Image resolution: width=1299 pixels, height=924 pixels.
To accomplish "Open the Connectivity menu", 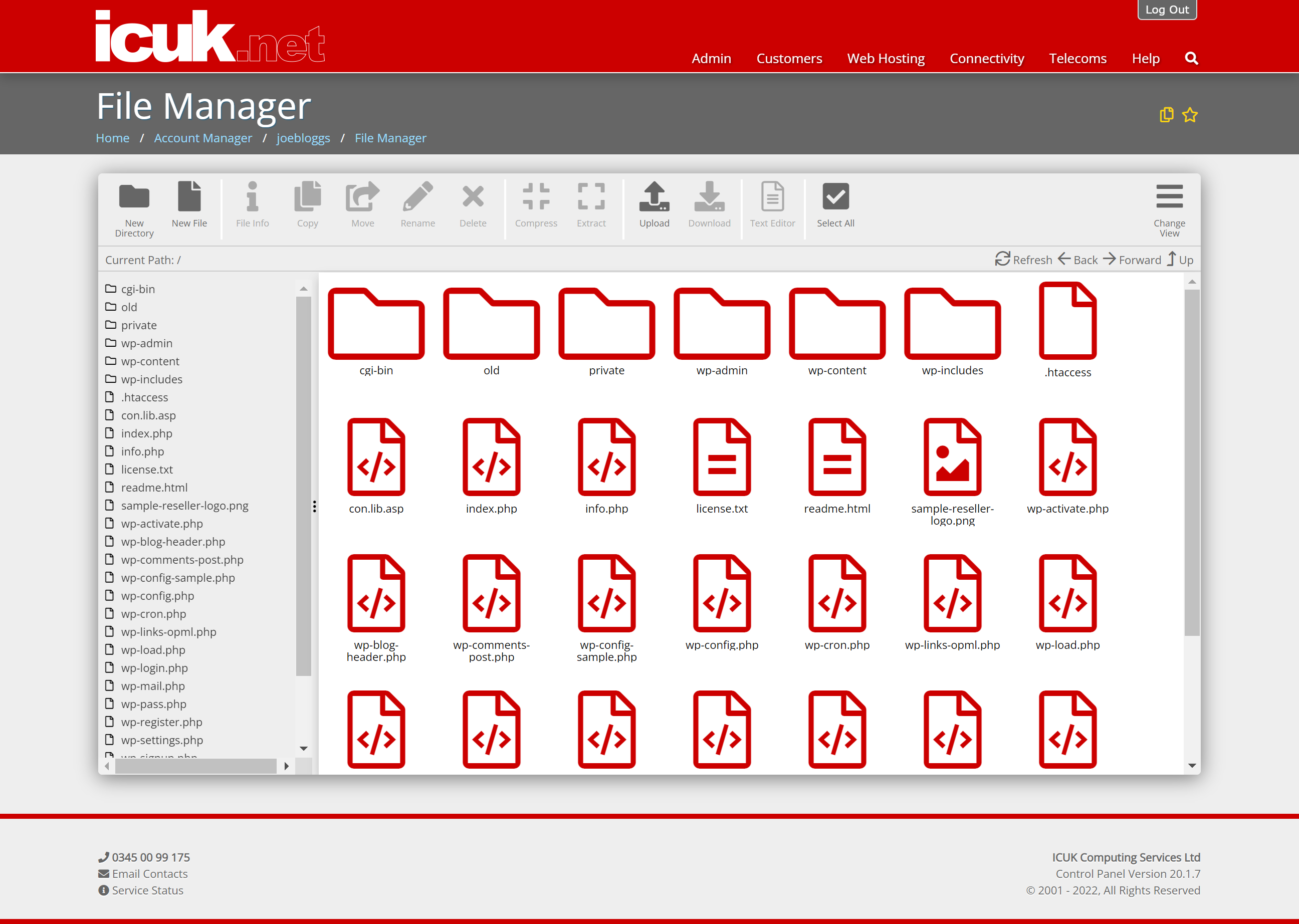I will [x=987, y=58].
